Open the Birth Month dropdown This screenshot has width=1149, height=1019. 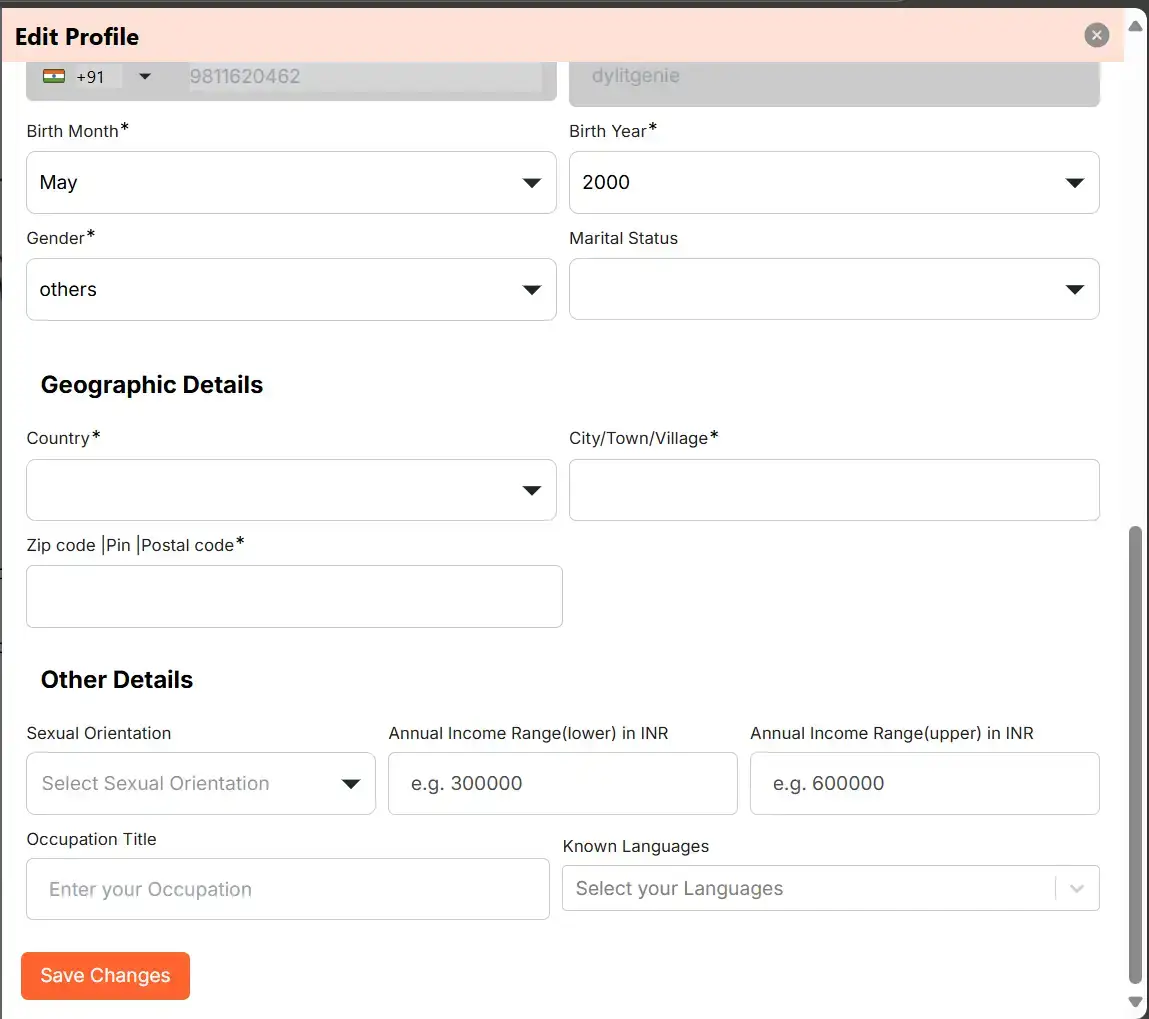click(x=291, y=183)
